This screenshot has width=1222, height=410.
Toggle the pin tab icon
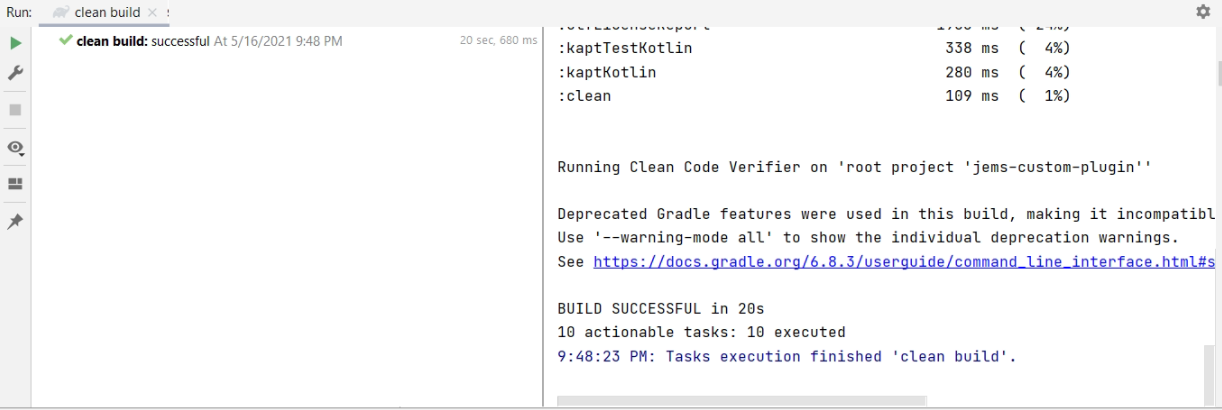coord(15,222)
